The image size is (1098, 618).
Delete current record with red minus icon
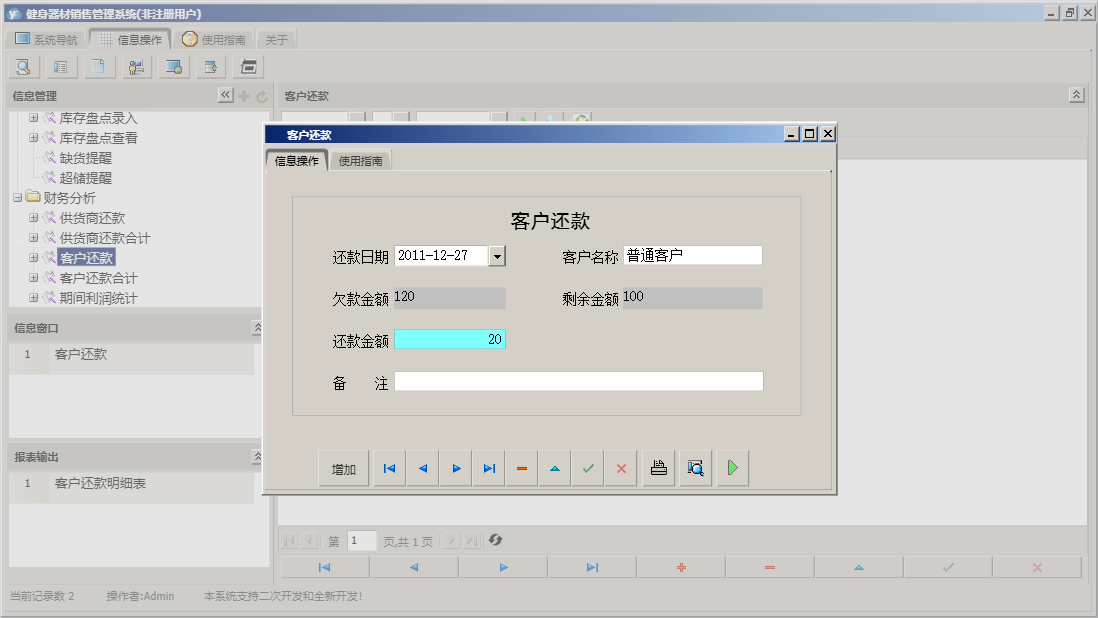(521, 467)
